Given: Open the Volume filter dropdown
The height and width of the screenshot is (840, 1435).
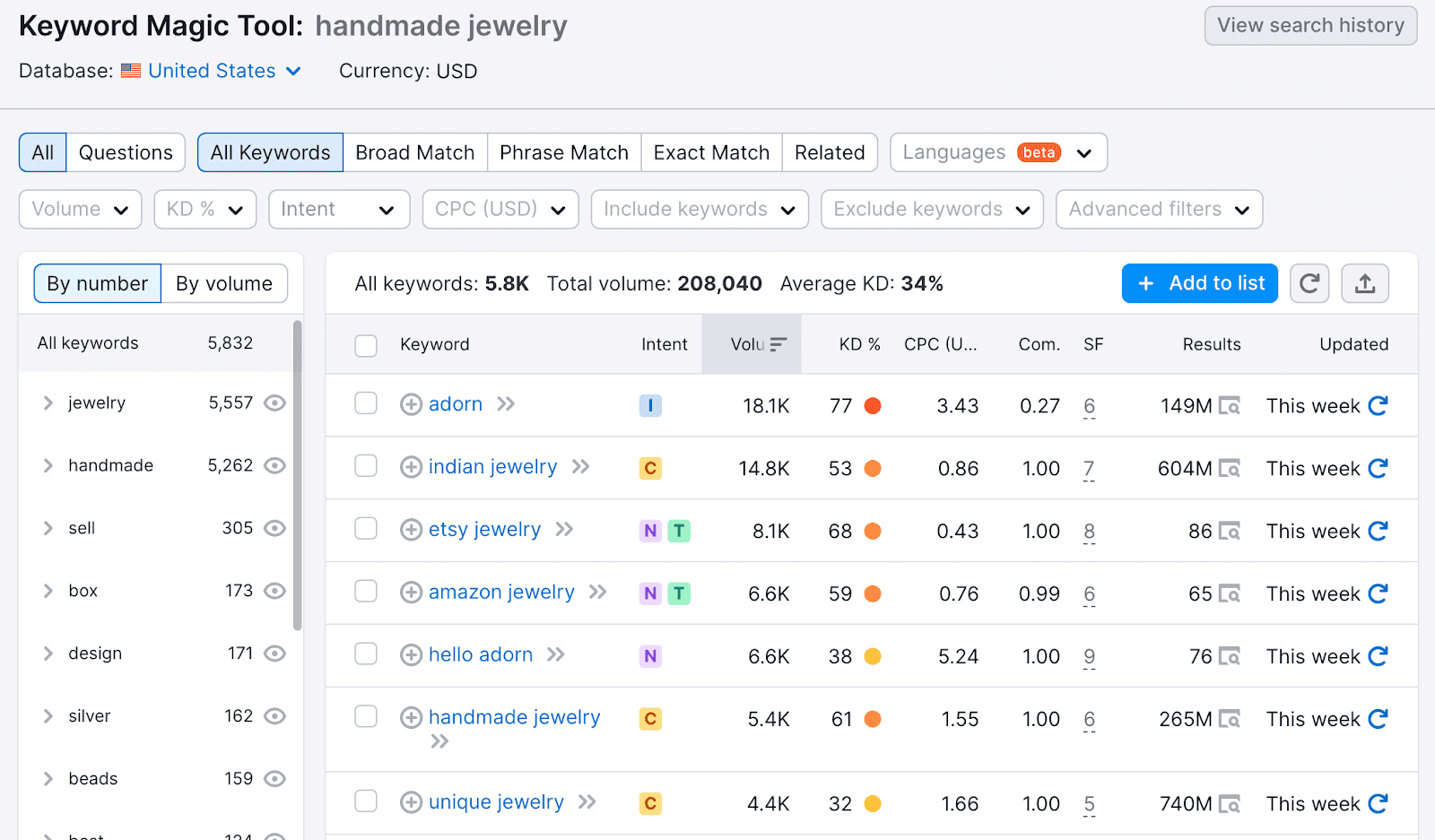Looking at the screenshot, I should (x=80, y=209).
